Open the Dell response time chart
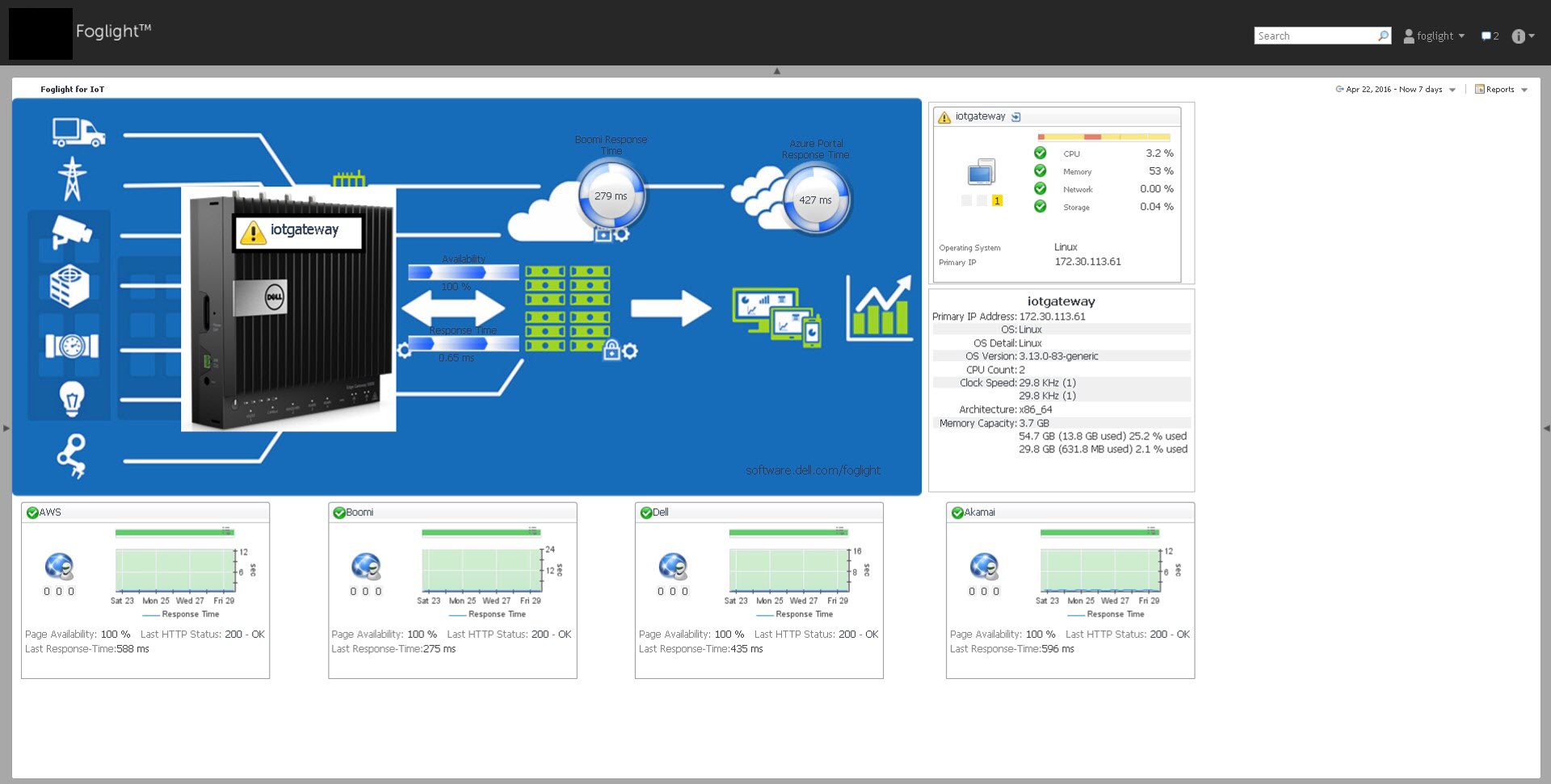 click(x=789, y=571)
